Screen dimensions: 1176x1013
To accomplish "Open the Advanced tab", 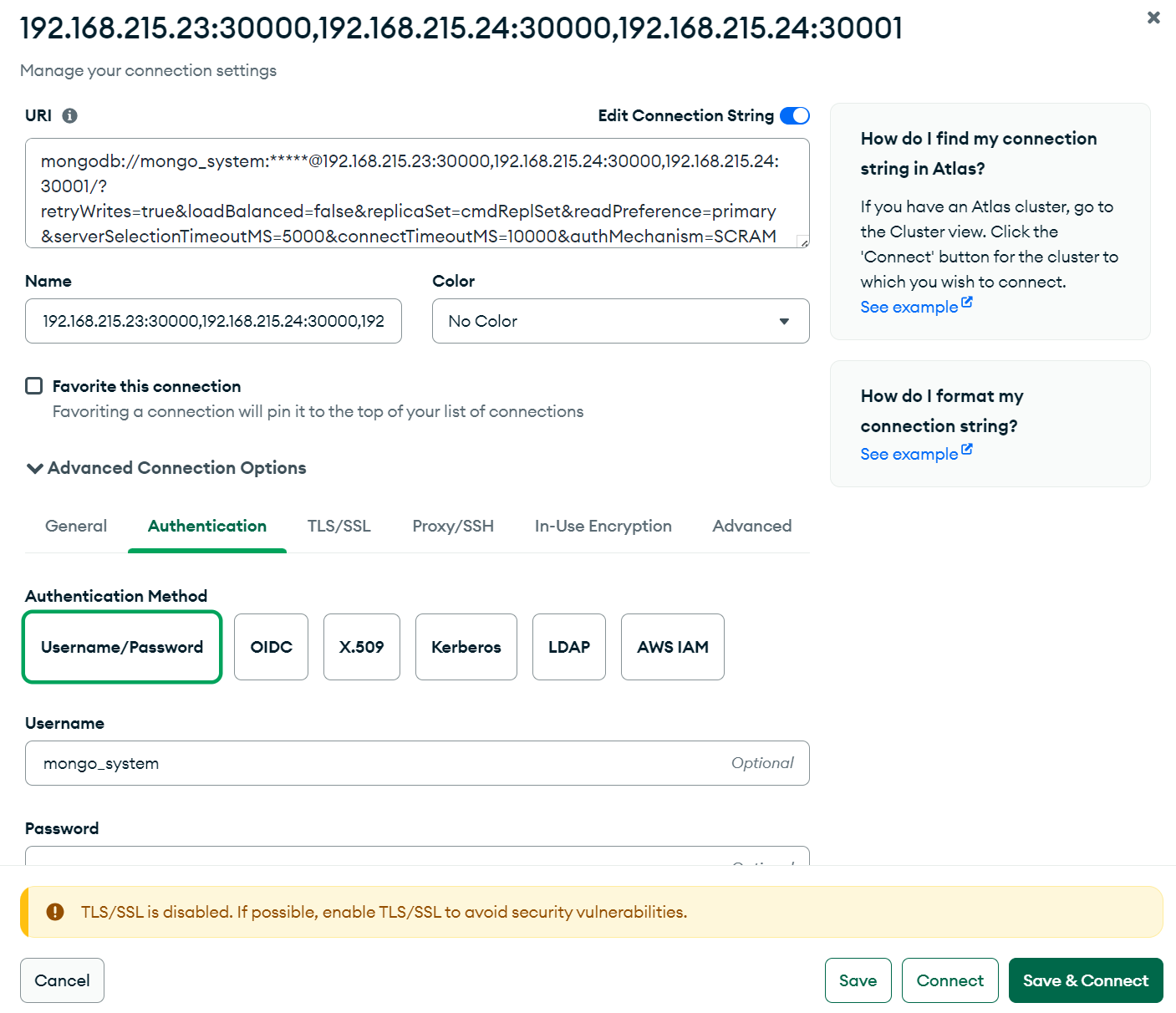I will pos(752,526).
